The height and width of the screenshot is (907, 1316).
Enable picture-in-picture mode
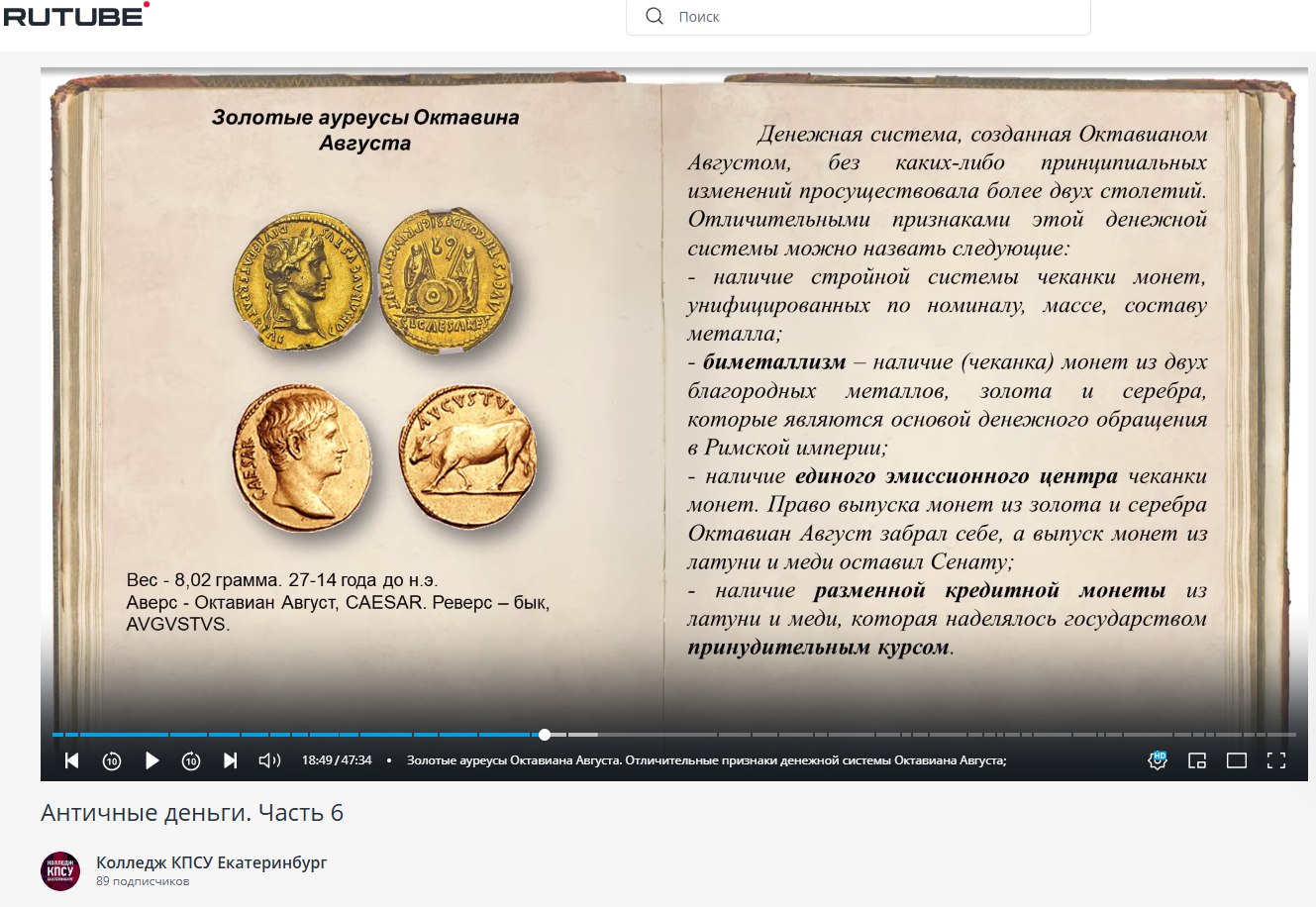tap(1197, 760)
